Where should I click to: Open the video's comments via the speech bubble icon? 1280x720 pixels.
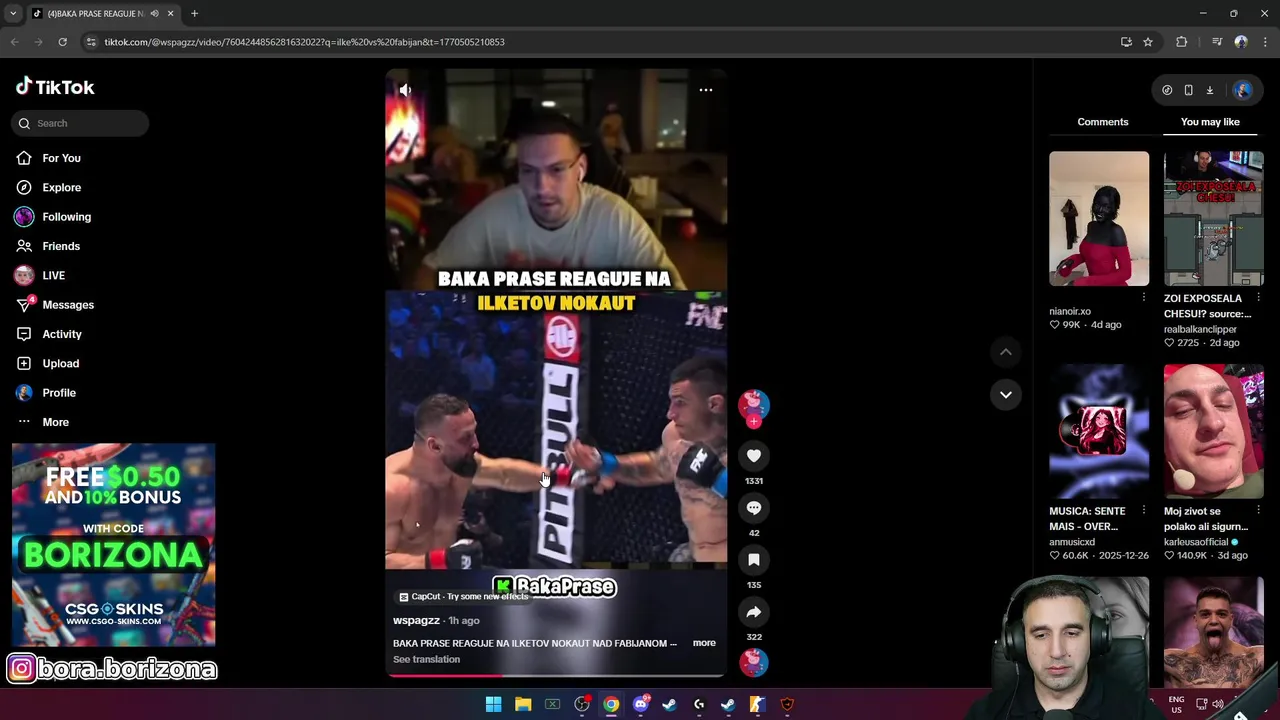(x=754, y=508)
